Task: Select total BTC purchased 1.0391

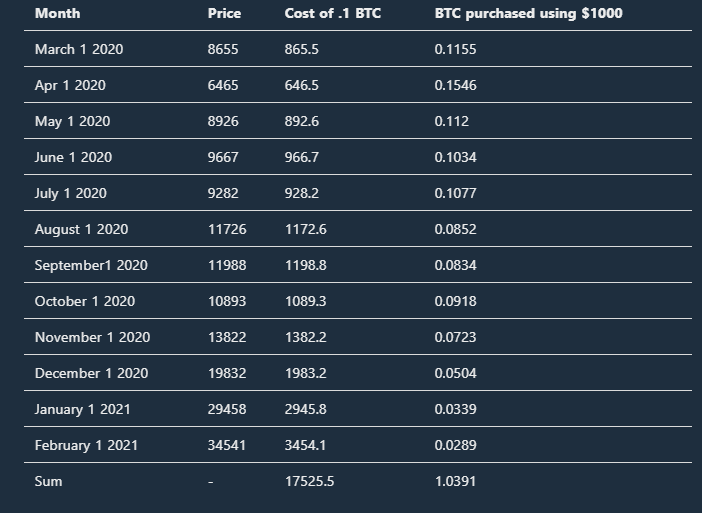Action: 455,482
